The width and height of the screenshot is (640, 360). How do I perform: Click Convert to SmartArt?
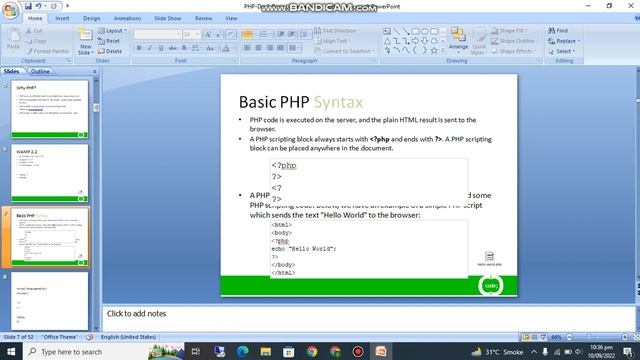(344, 51)
